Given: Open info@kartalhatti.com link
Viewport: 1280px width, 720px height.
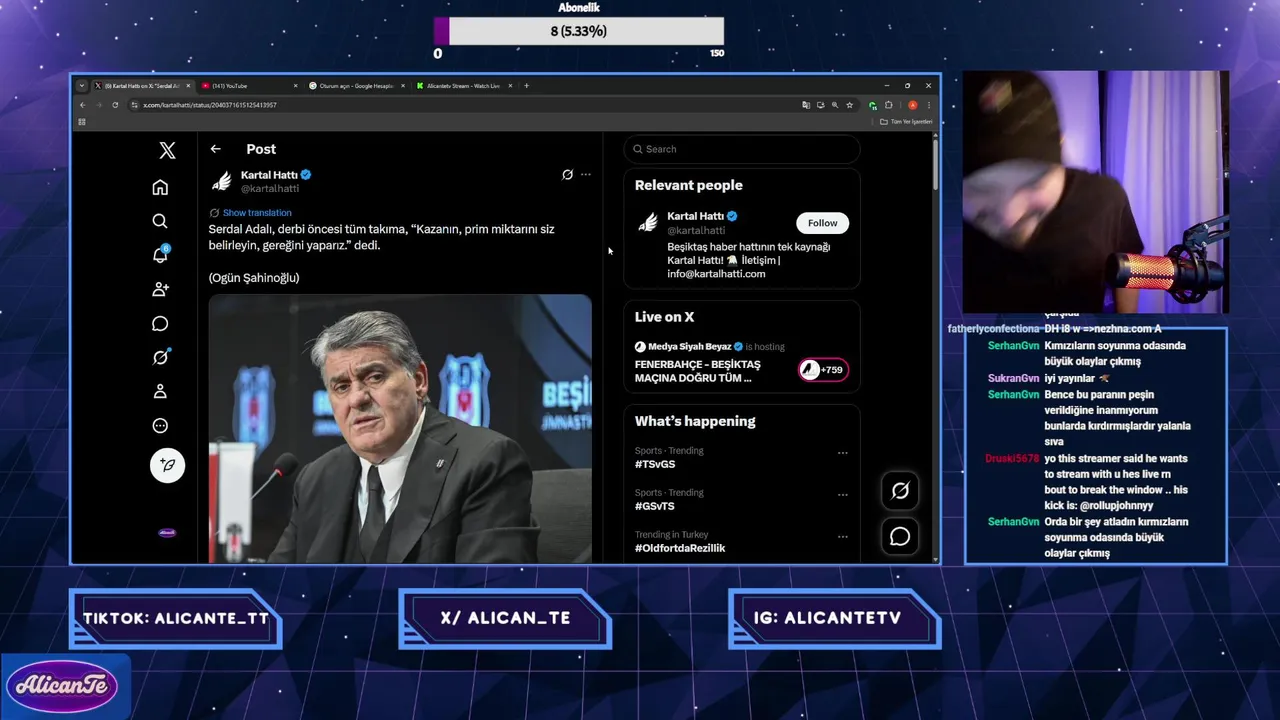Looking at the screenshot, I should (716, 274).
